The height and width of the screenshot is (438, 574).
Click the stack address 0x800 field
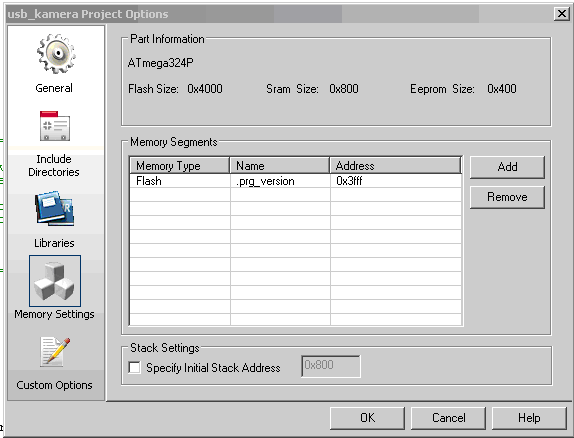(331, 366)
